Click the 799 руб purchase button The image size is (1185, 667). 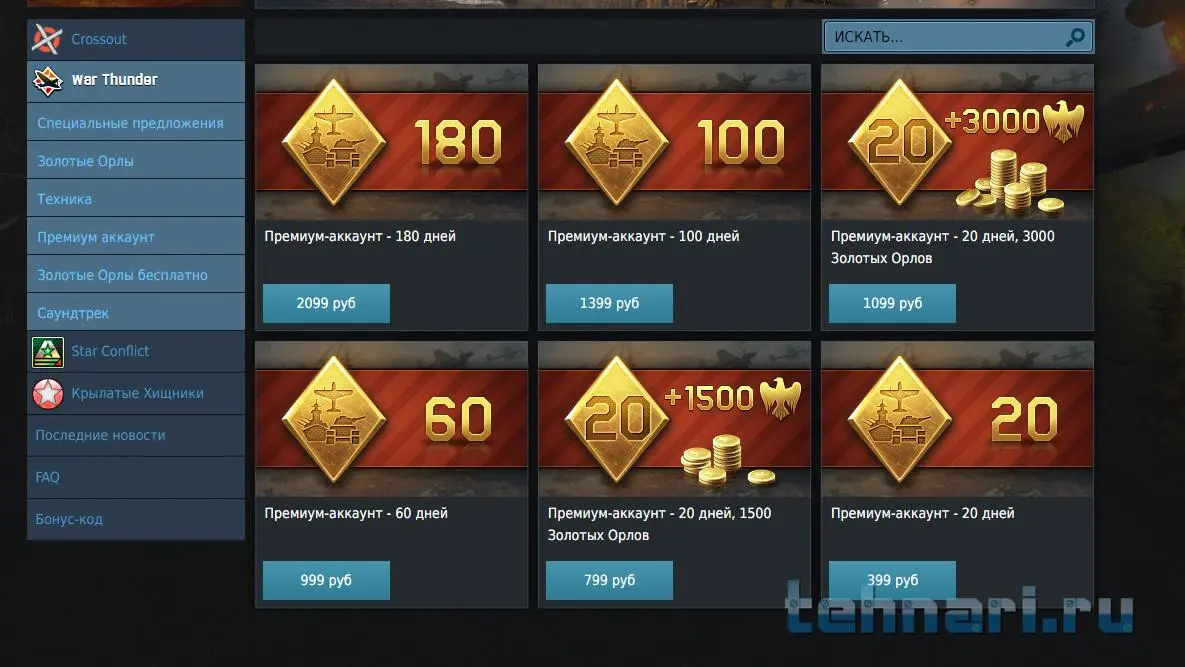(x=609, y=580)
